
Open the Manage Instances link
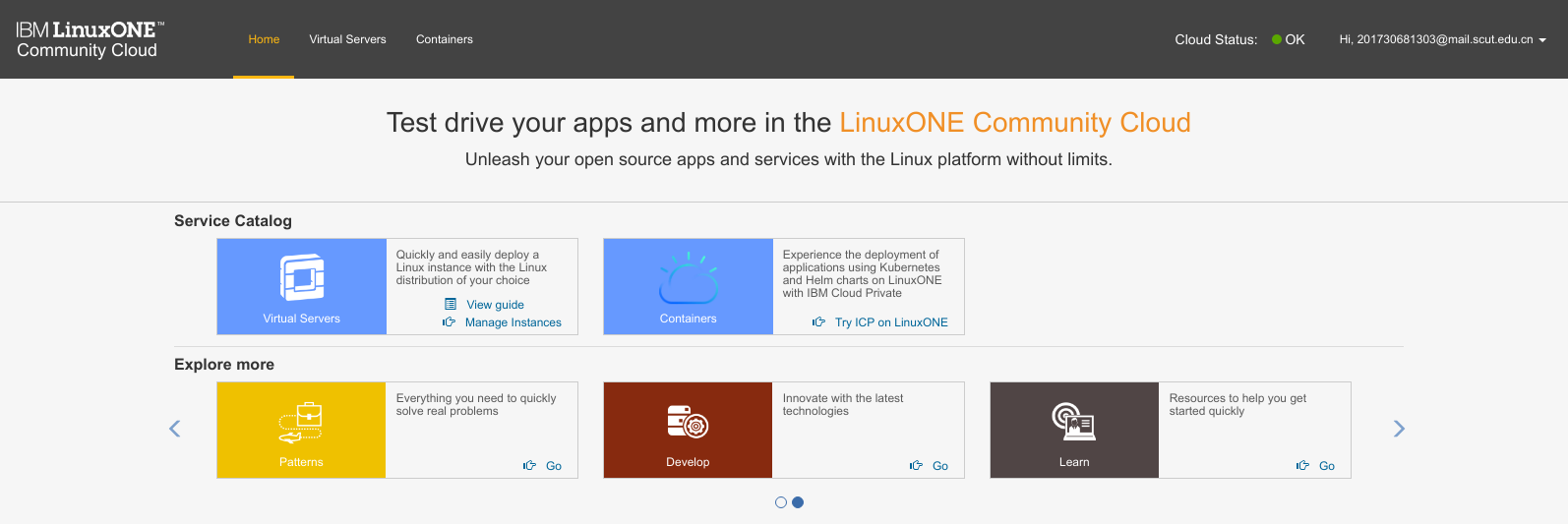coord(513,322)
